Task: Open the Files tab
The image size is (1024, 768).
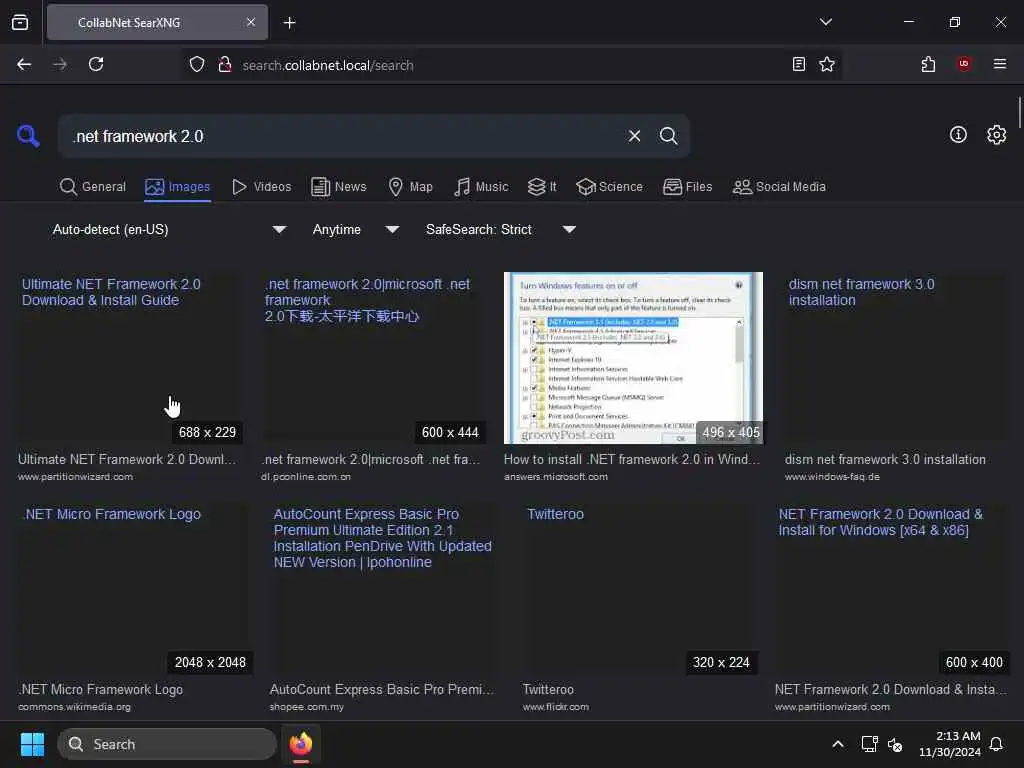Action: [x=688, y=187]
